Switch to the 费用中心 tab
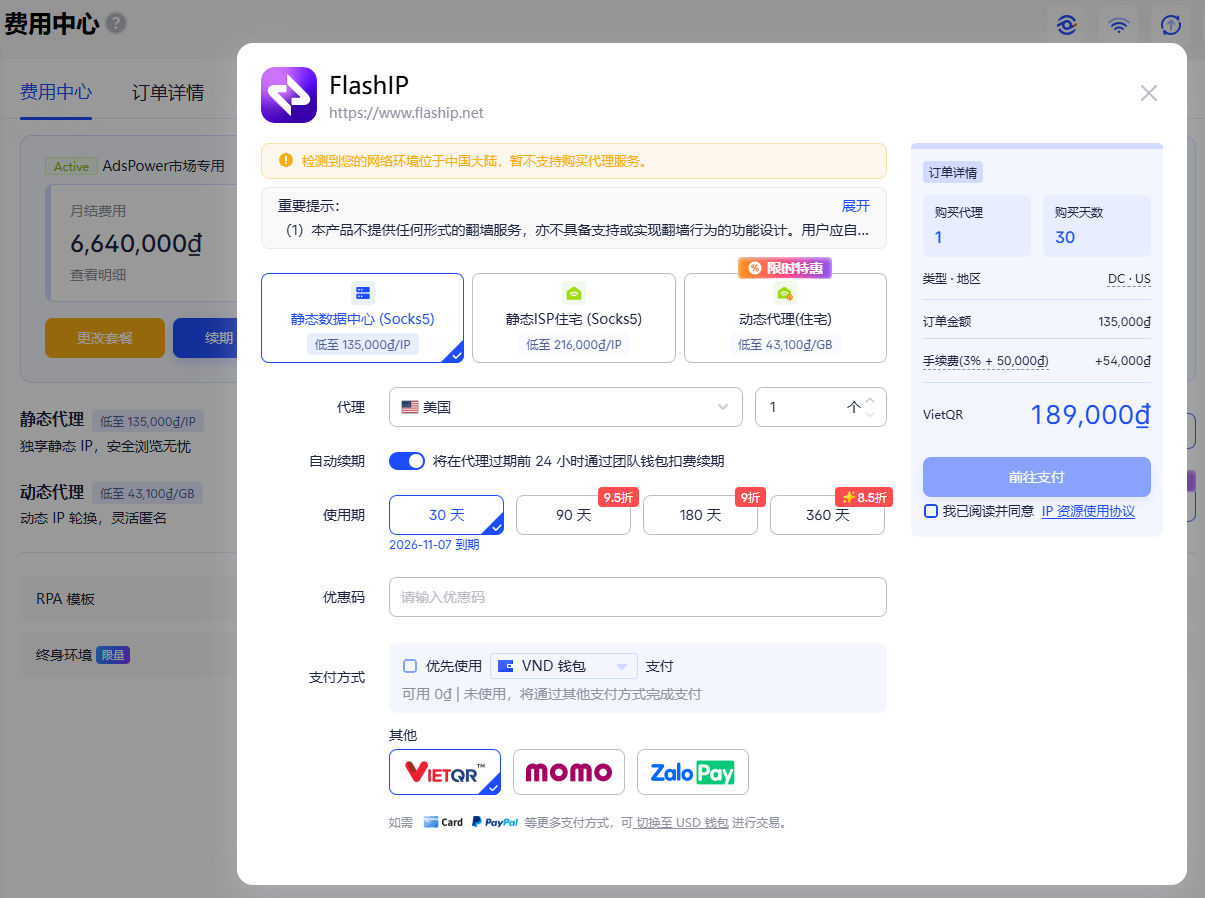Viewport: 1205px width, 898px height. point(56,92)
